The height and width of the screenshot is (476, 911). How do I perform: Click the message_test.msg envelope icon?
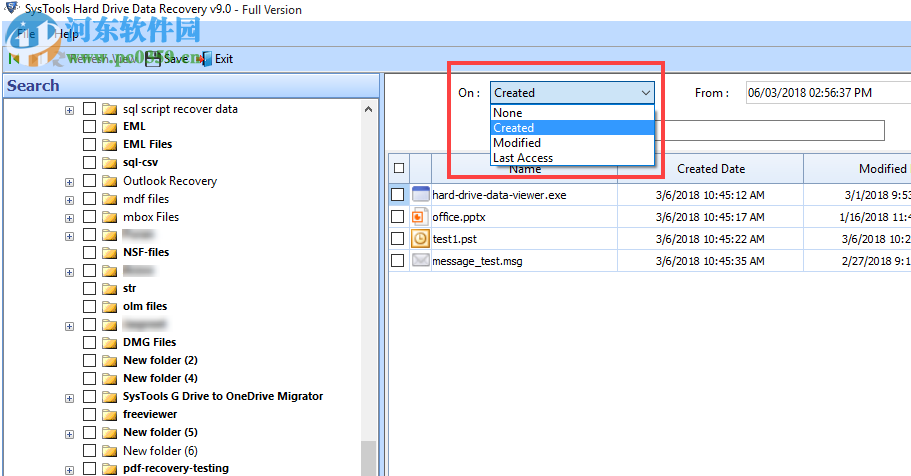coord(421,260)
